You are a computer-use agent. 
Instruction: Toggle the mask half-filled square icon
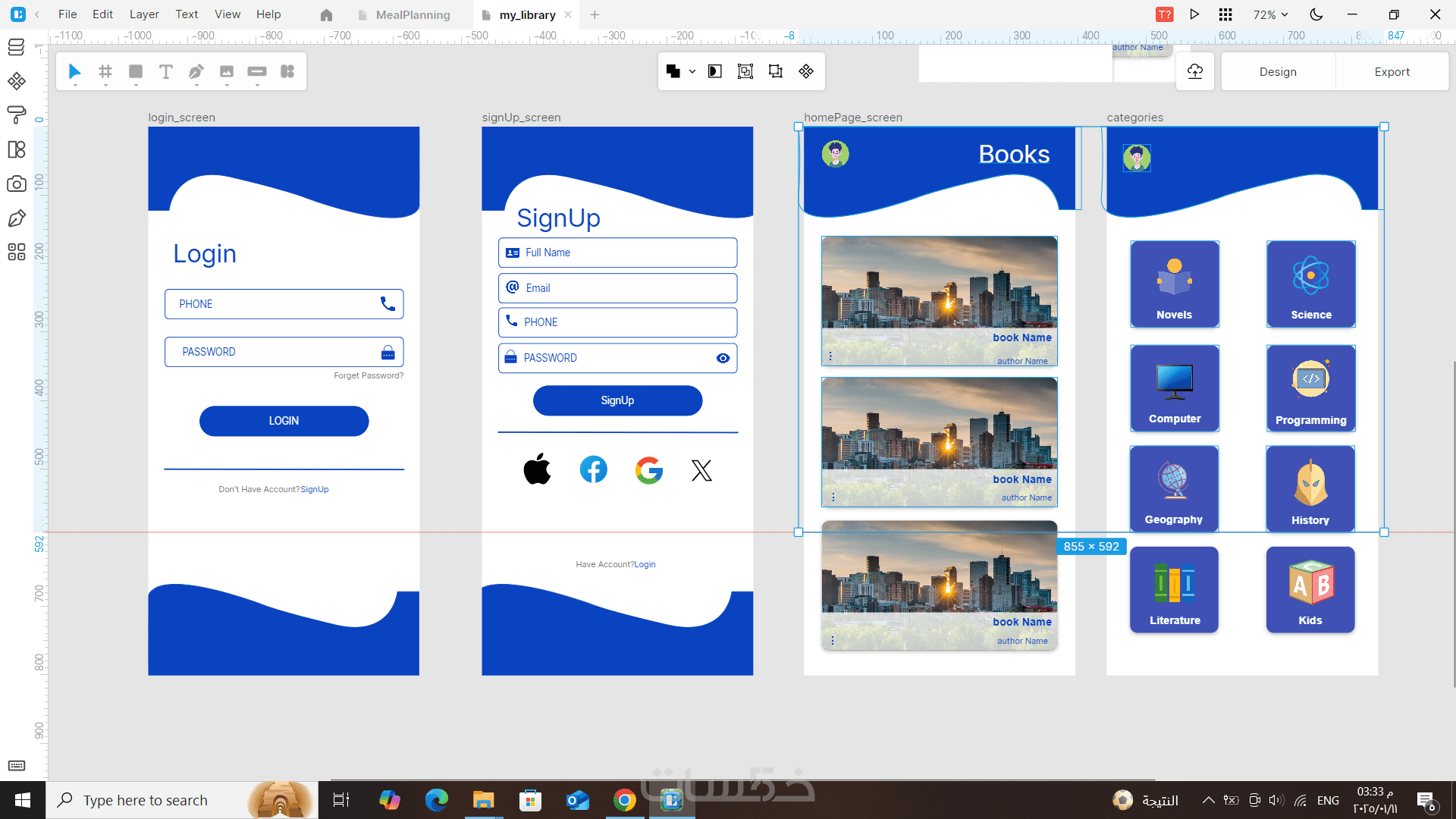pyautogui.click(x=714, y=71)
